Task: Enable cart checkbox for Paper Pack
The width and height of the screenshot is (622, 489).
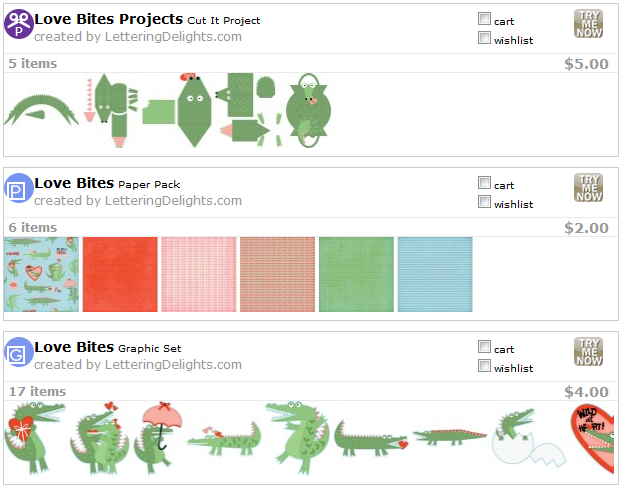Action: click(485, 183)
